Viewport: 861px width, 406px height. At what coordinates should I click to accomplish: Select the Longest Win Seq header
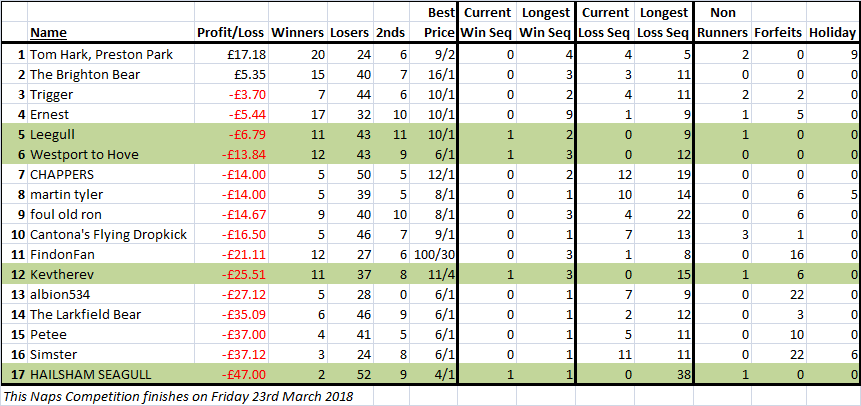tap(546, 23)
